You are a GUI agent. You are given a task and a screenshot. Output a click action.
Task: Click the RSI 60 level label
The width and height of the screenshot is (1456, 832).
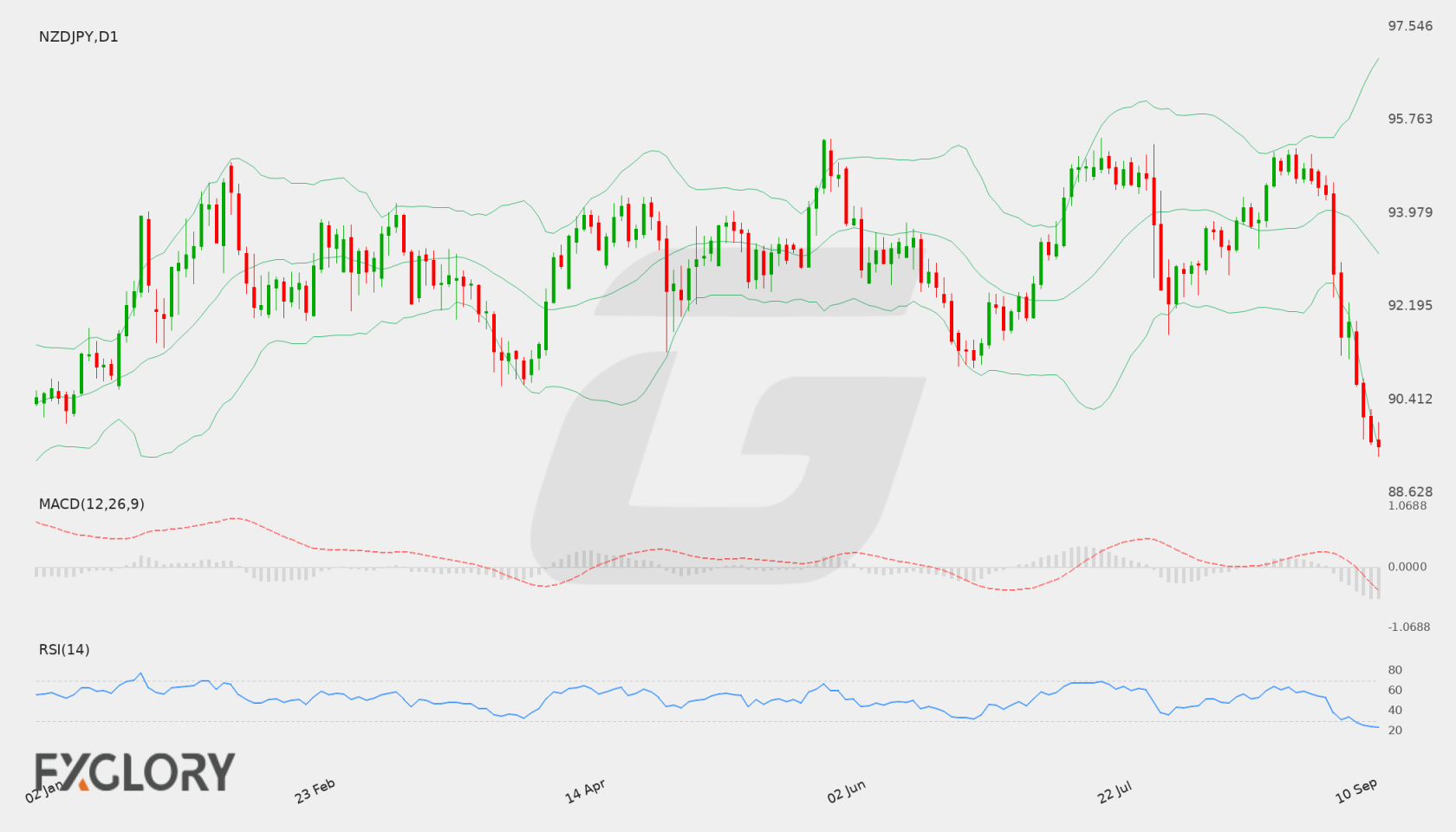click(x=1394, y=690)
